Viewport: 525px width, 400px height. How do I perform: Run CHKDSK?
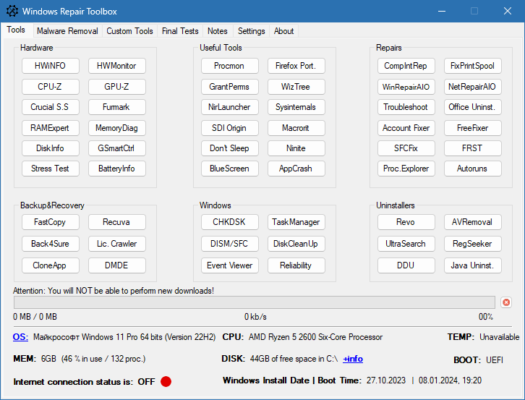pyautogui.click(x=230, y=222)
